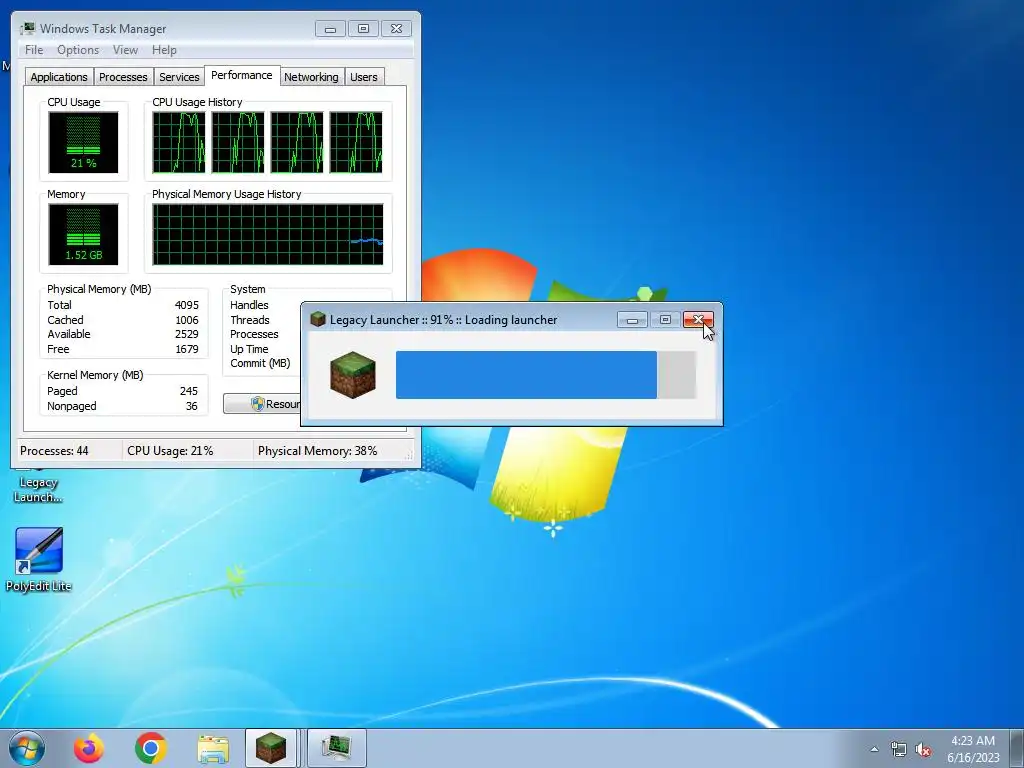Open the Windows Start menu orb
The height and width of the screenshot is (768, 1024).
[27, 748]
